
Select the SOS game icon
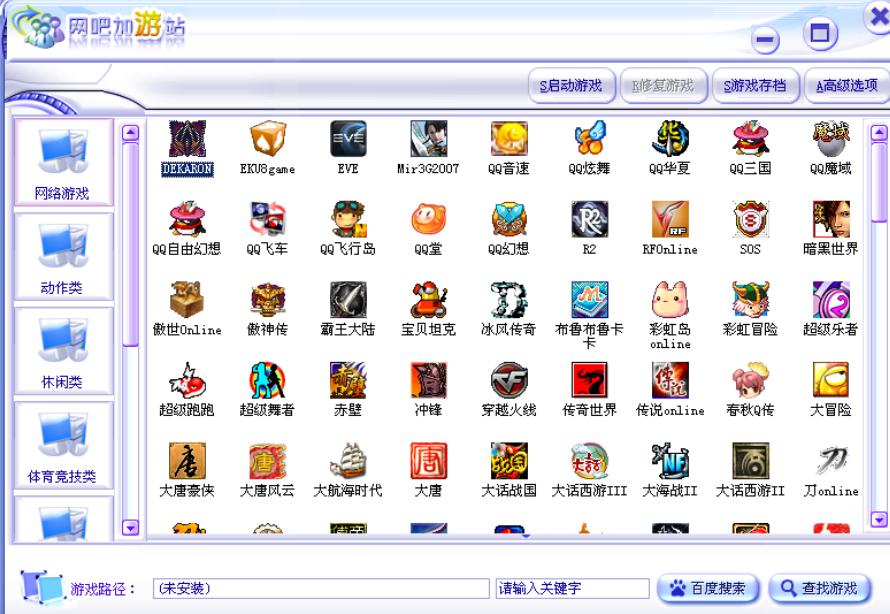pos(750,219)
